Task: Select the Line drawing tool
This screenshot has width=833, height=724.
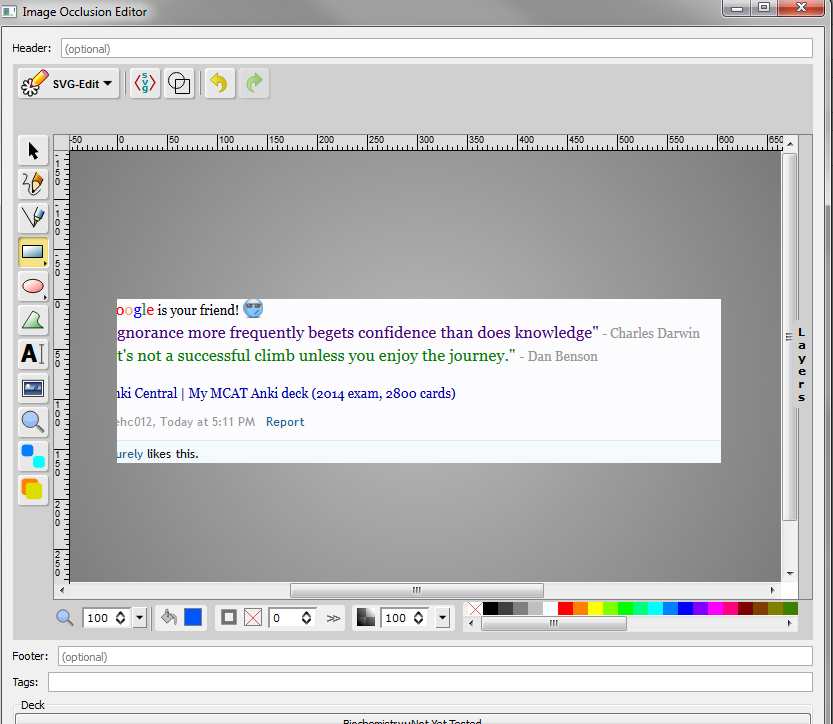Action: [x=33, y=218]
